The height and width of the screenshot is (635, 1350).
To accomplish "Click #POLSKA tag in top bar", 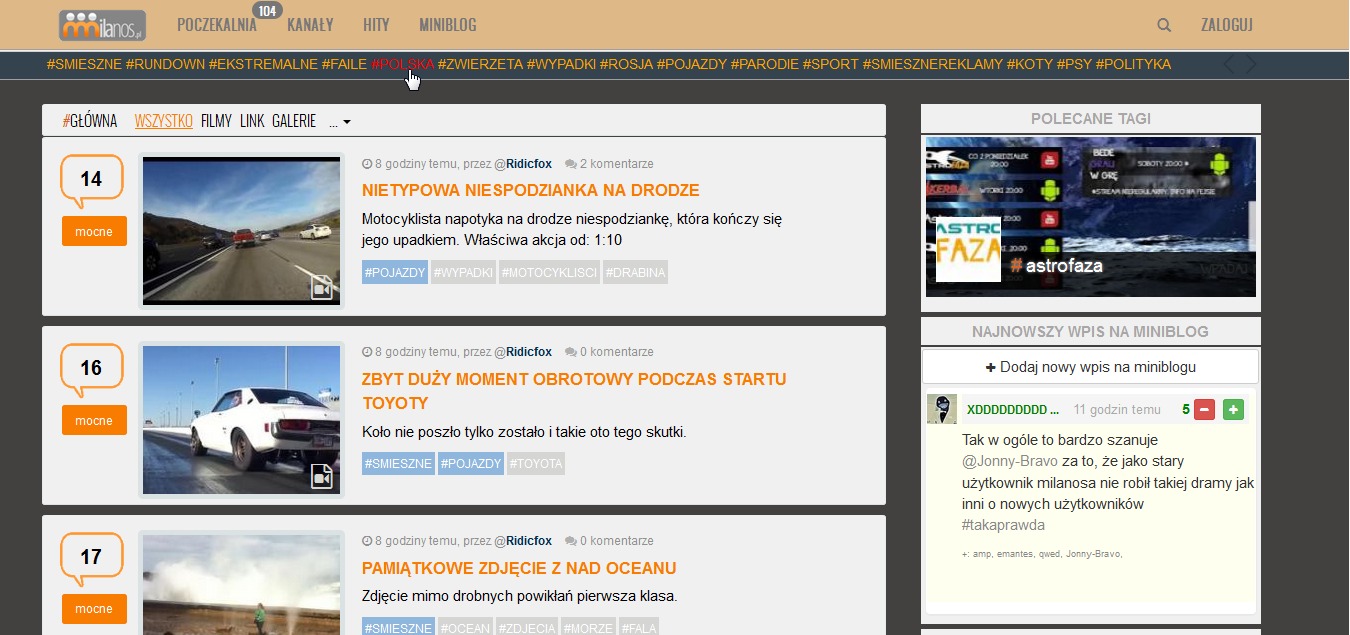I will point(402,64).
